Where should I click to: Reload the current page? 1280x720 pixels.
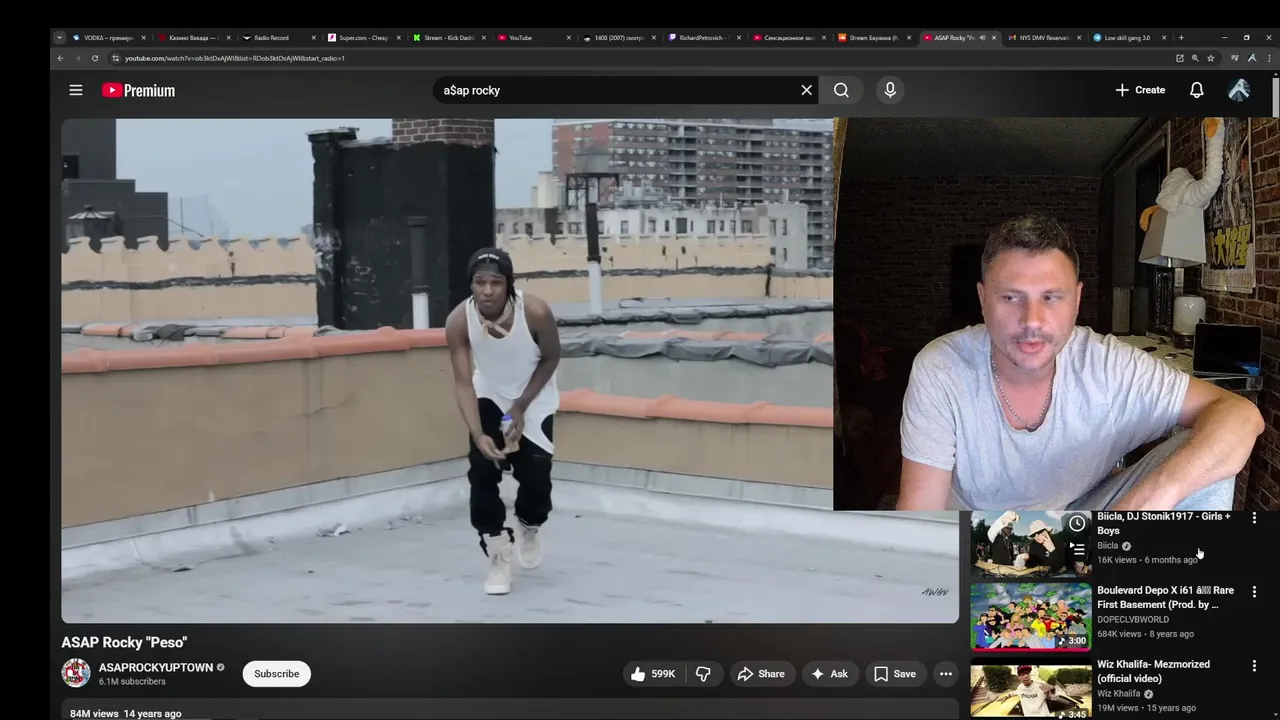[95, 58]
